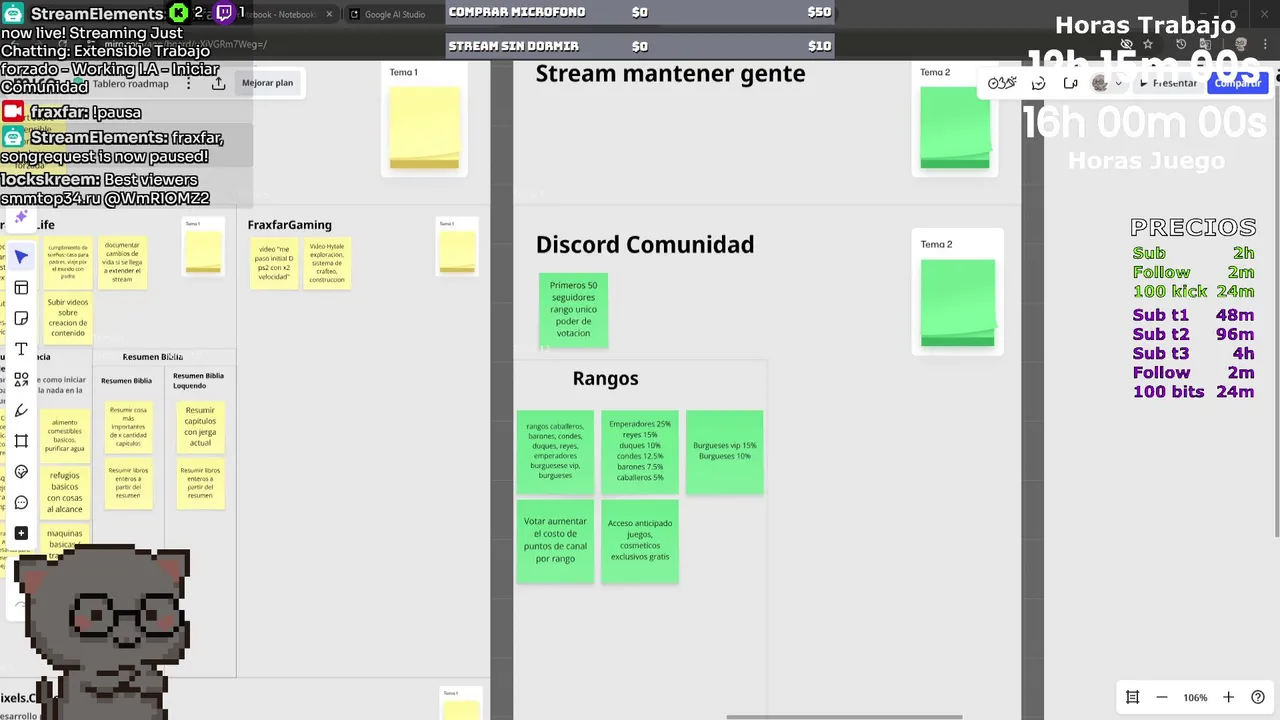Open the help question-mark icon

pos(1258,697)
